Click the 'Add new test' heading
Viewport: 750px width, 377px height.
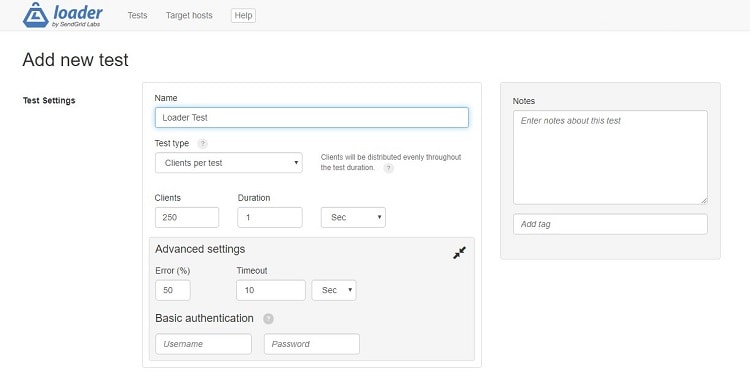click(76, 60)
